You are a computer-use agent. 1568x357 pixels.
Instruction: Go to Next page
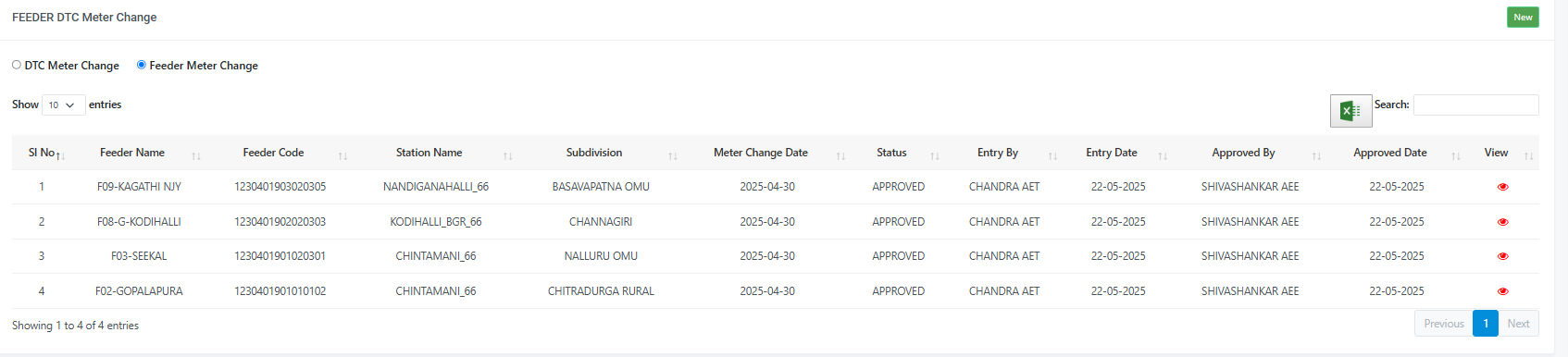[x=1518, y=324]
